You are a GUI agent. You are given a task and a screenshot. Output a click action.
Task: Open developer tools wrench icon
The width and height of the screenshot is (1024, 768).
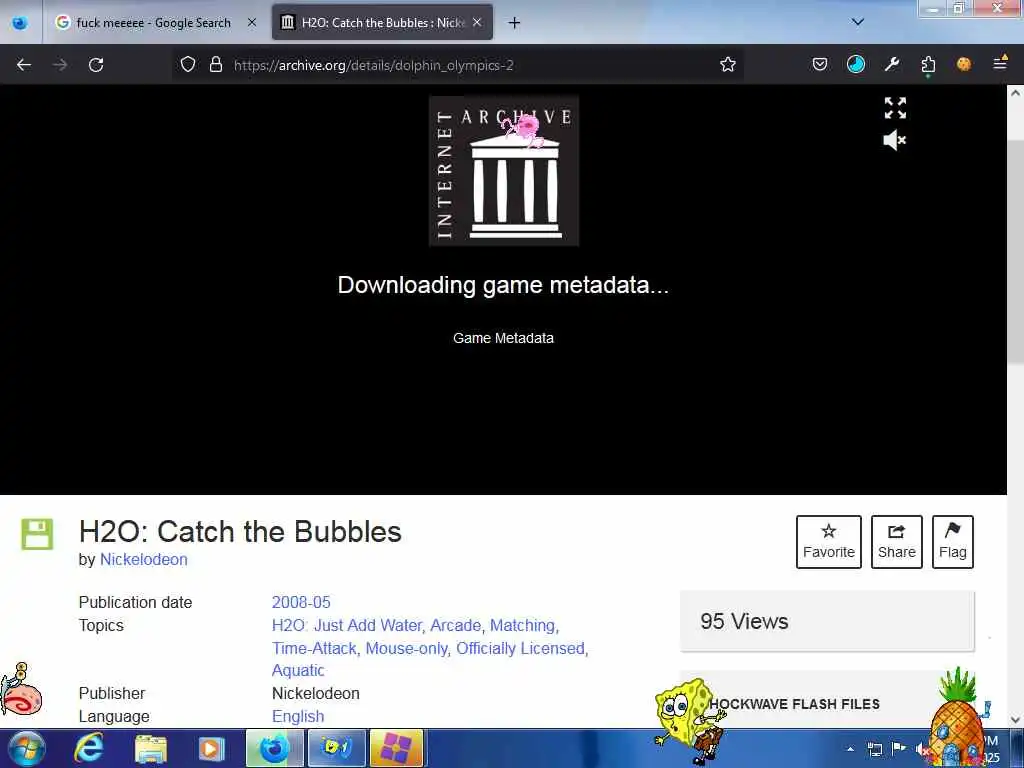[x=891, y=64]
